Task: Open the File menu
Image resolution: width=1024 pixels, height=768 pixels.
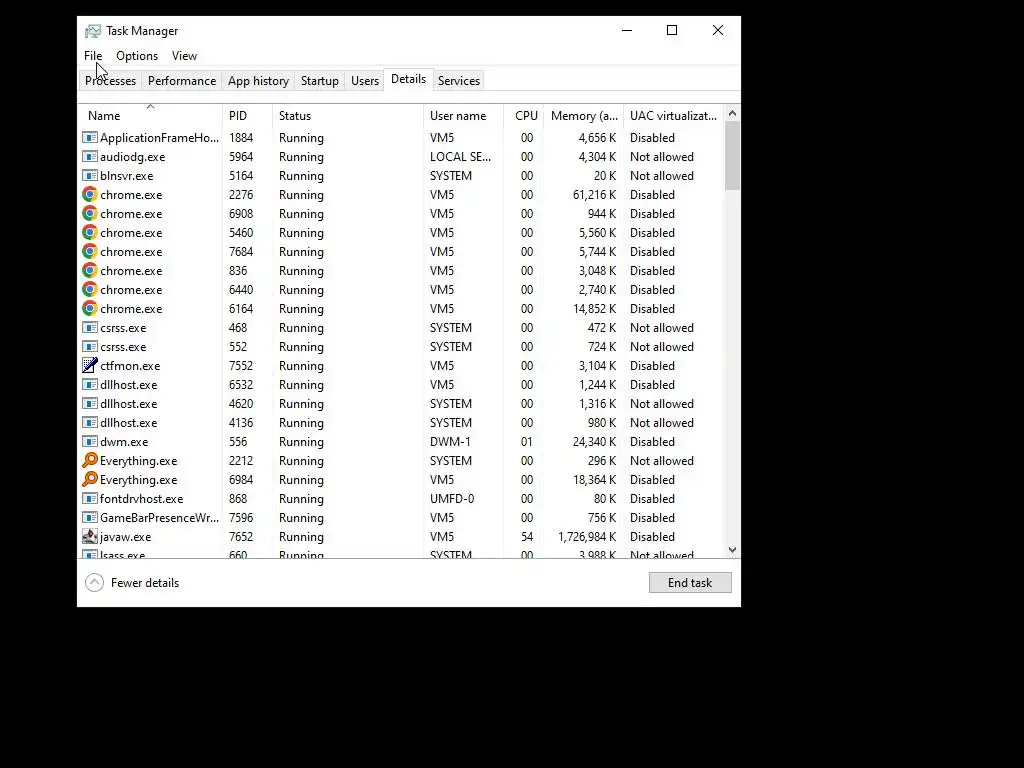Action: [93, 56]
